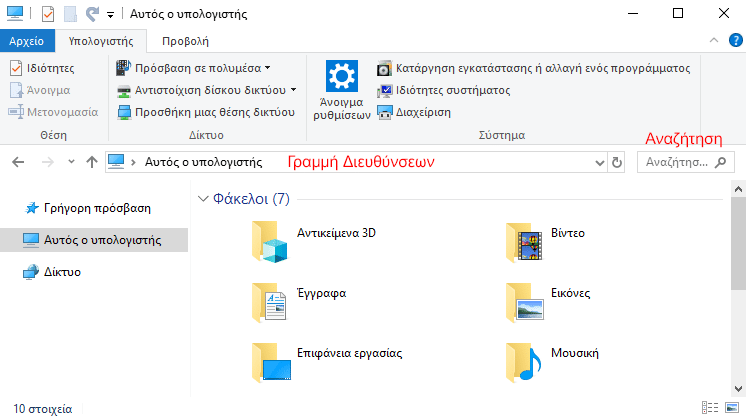Expand Πρόσβαση σε πολυμέσα dropdown
746x420 pixels.
pyautogui.click(x=268, y=68)
